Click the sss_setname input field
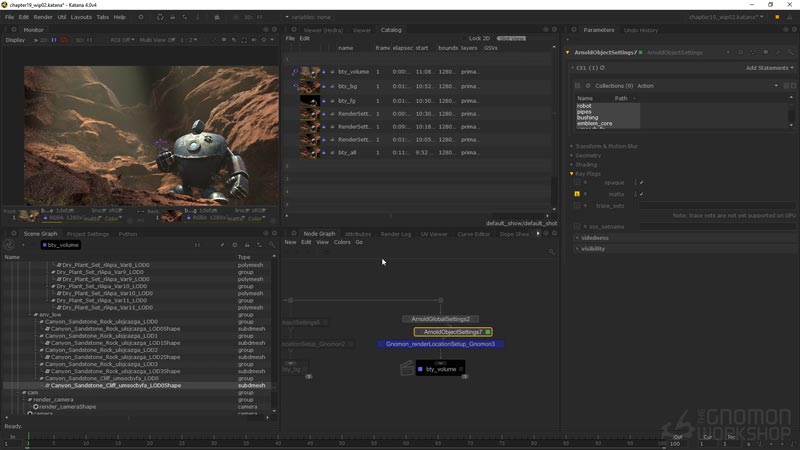 (716, 227)
